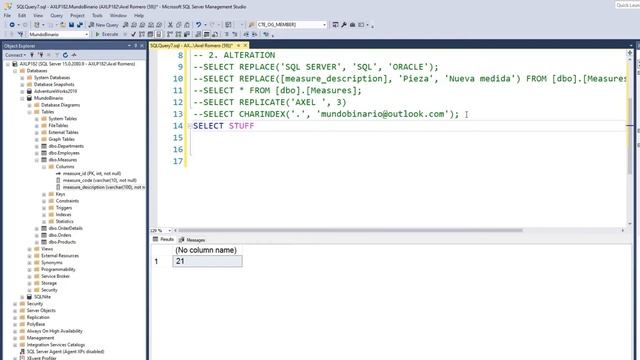Select the measure_id primary key column
The height and width of the screenshot is (360, 640).
[92, 173]
